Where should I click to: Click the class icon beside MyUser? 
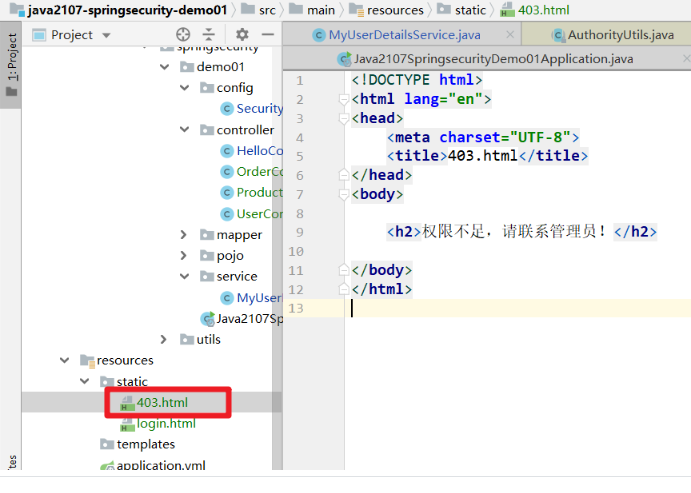click(x=227, y=298)
